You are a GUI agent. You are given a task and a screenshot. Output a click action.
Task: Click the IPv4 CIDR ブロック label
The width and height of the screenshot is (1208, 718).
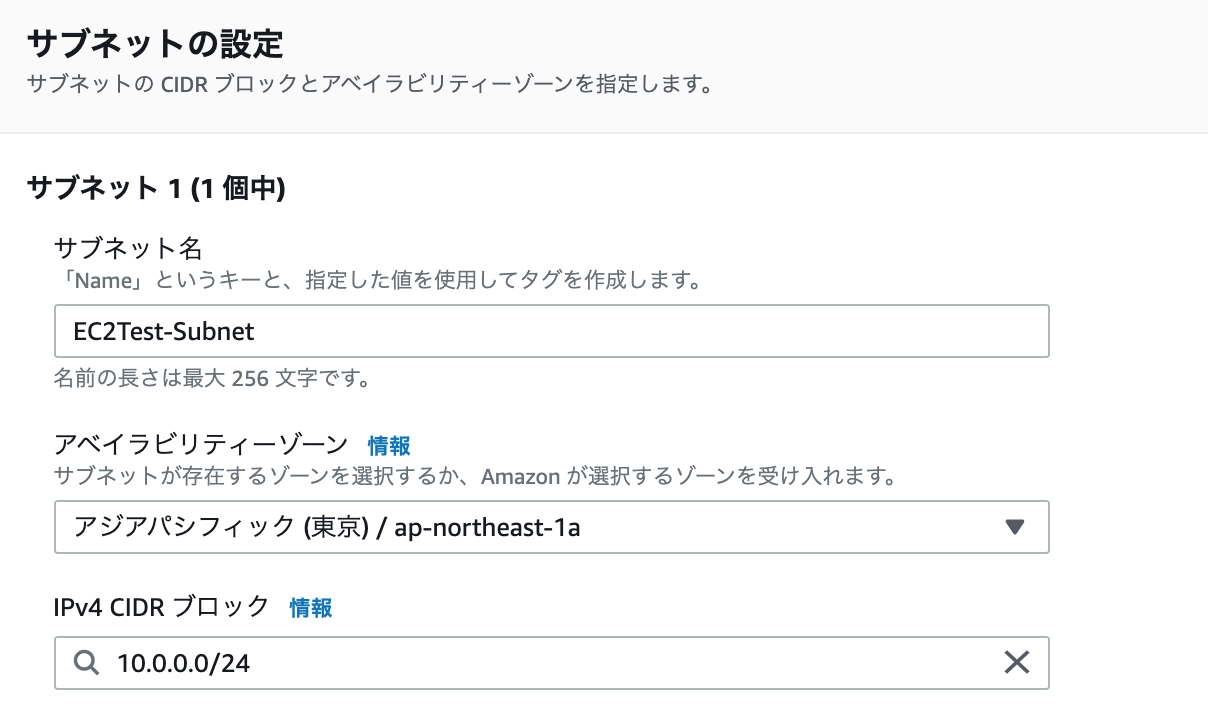[x=162, y=606]
